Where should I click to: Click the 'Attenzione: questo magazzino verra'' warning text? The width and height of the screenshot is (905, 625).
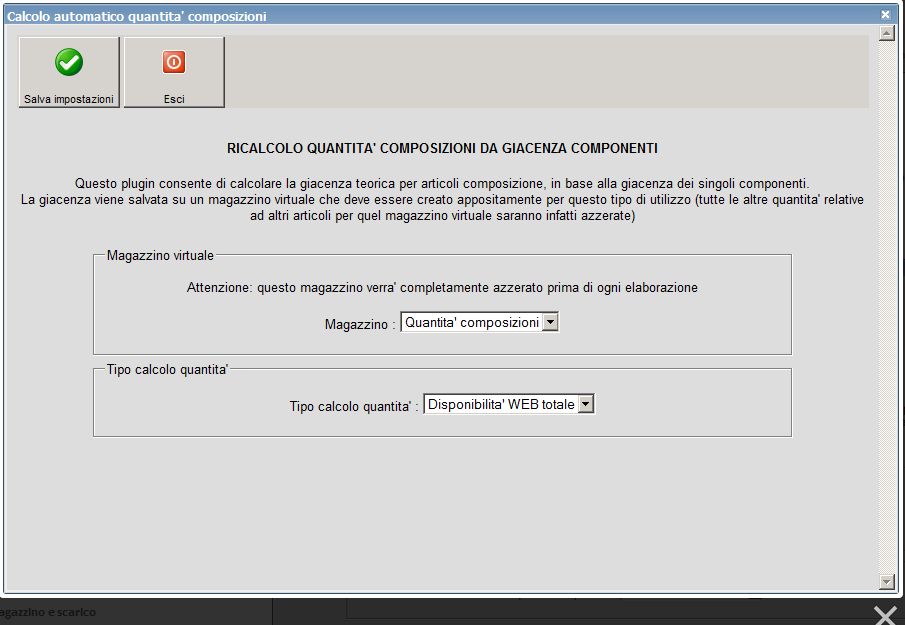click(442, 287)
